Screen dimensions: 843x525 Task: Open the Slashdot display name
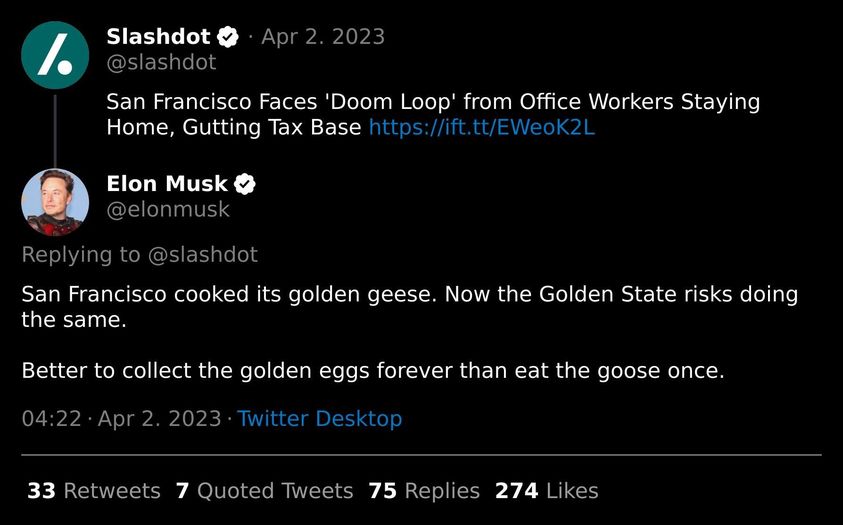(158, 37)
